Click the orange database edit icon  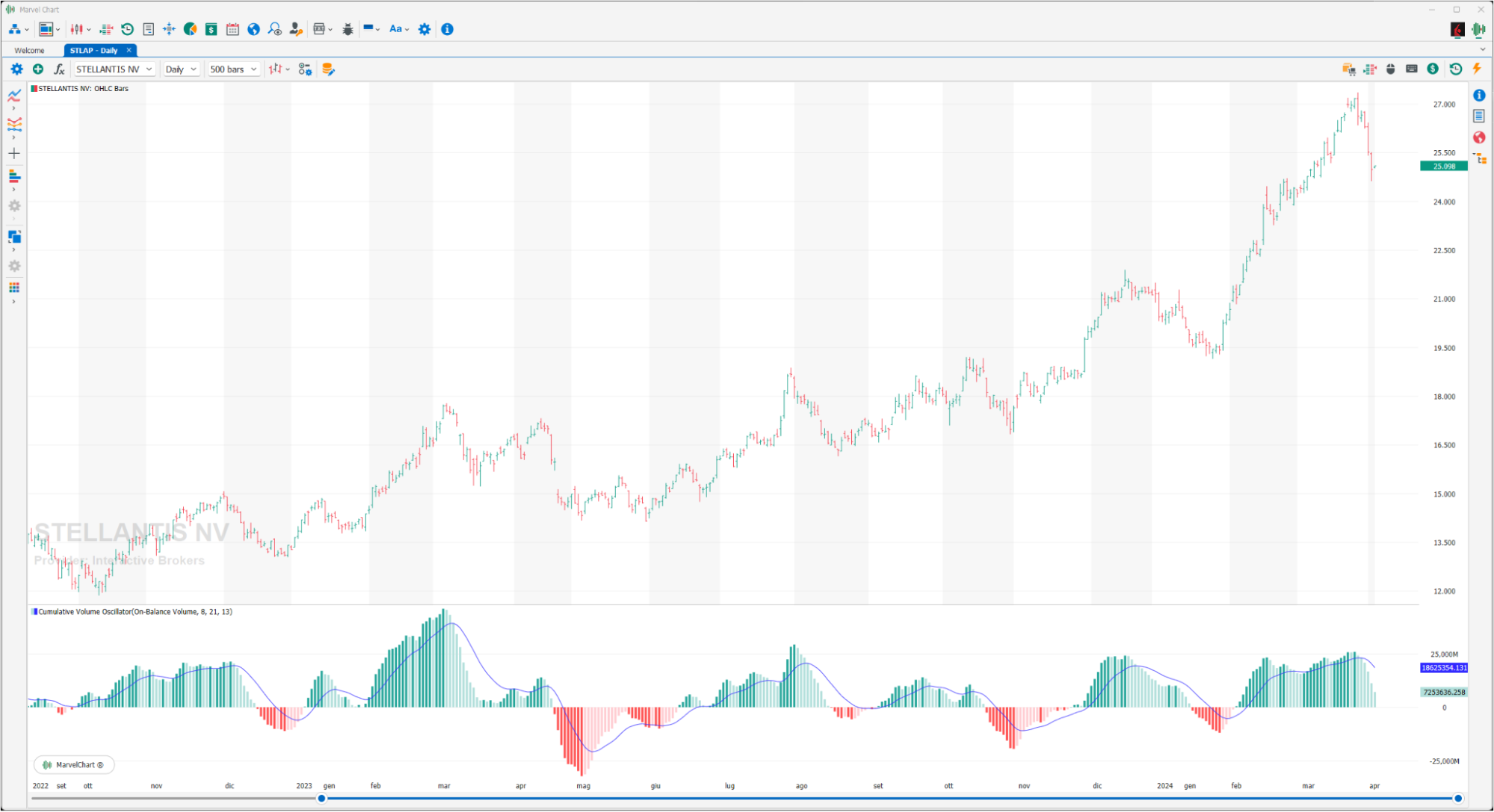coord(328,69)
